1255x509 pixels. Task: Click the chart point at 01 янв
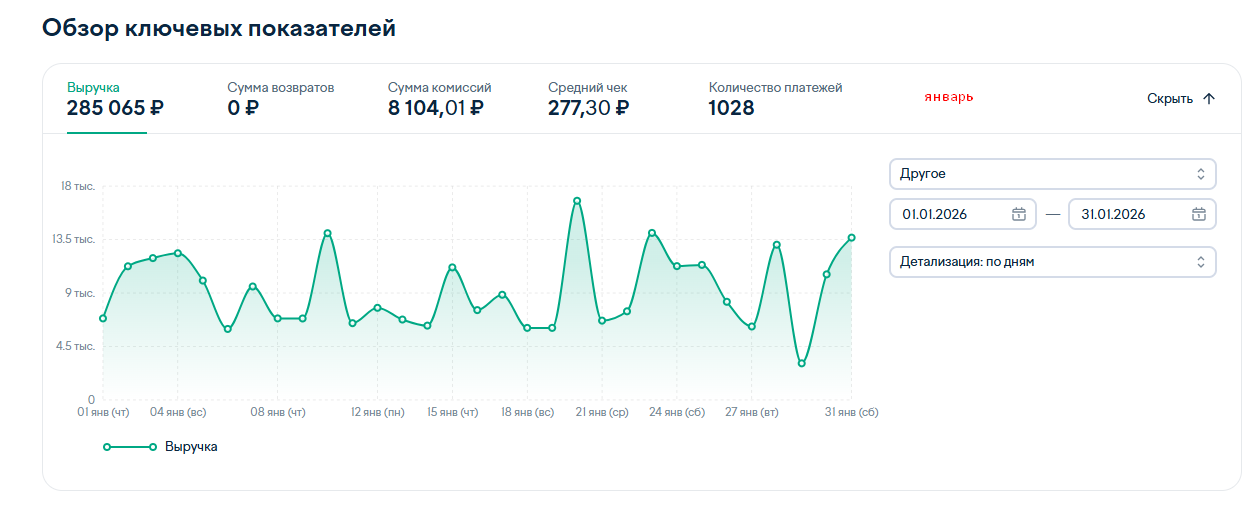(103, 318)
